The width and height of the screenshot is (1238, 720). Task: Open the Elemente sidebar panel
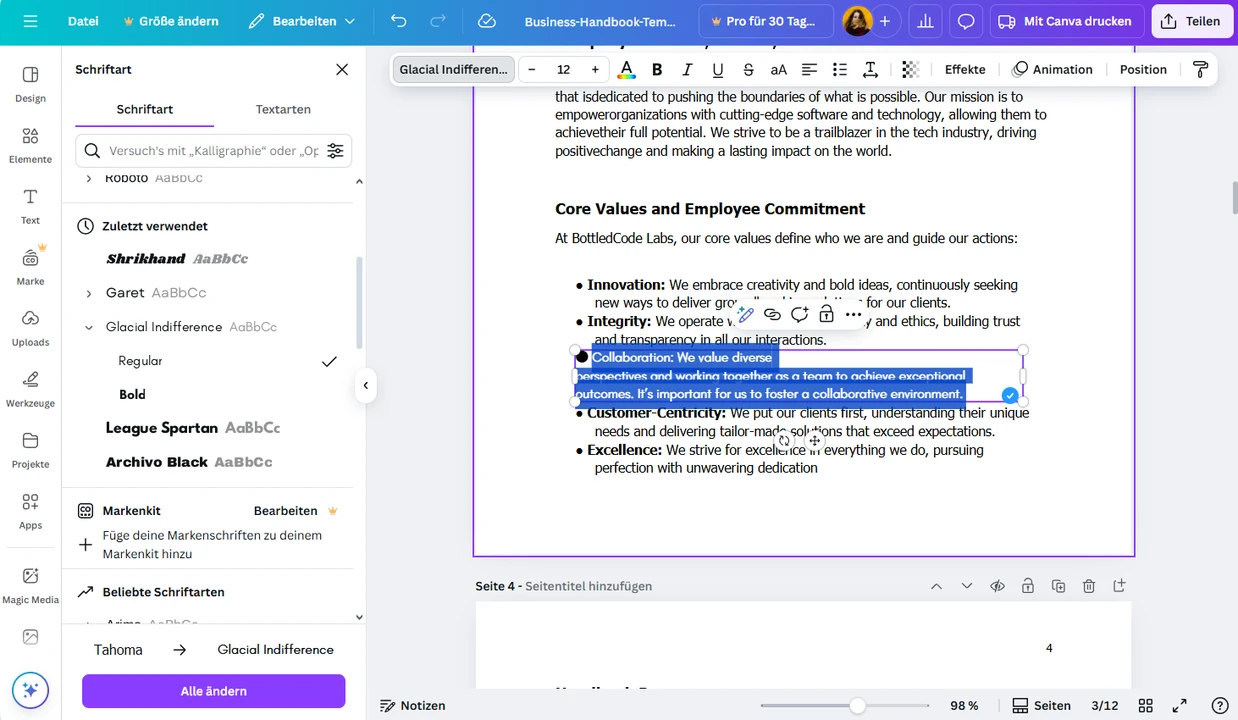30,145
